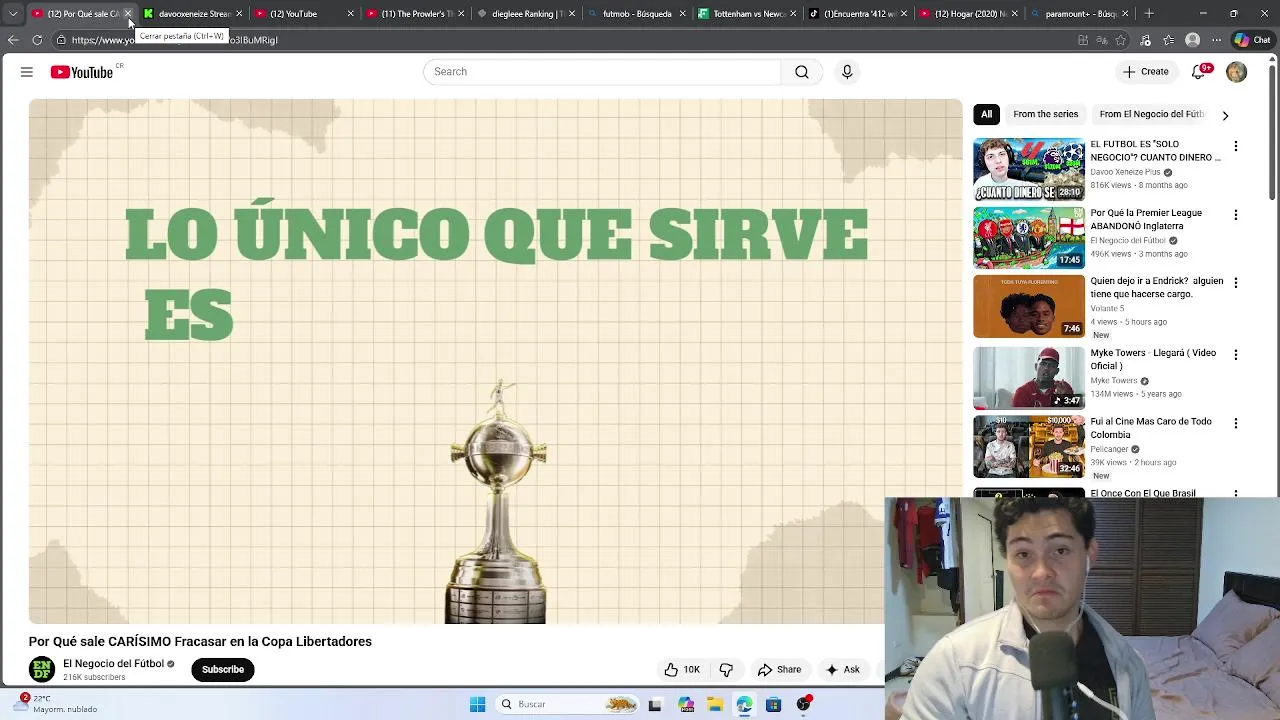The height and width of the screenshot is (720, 1280).
Task: Click the Create button
Action: tap(1145, 72)
